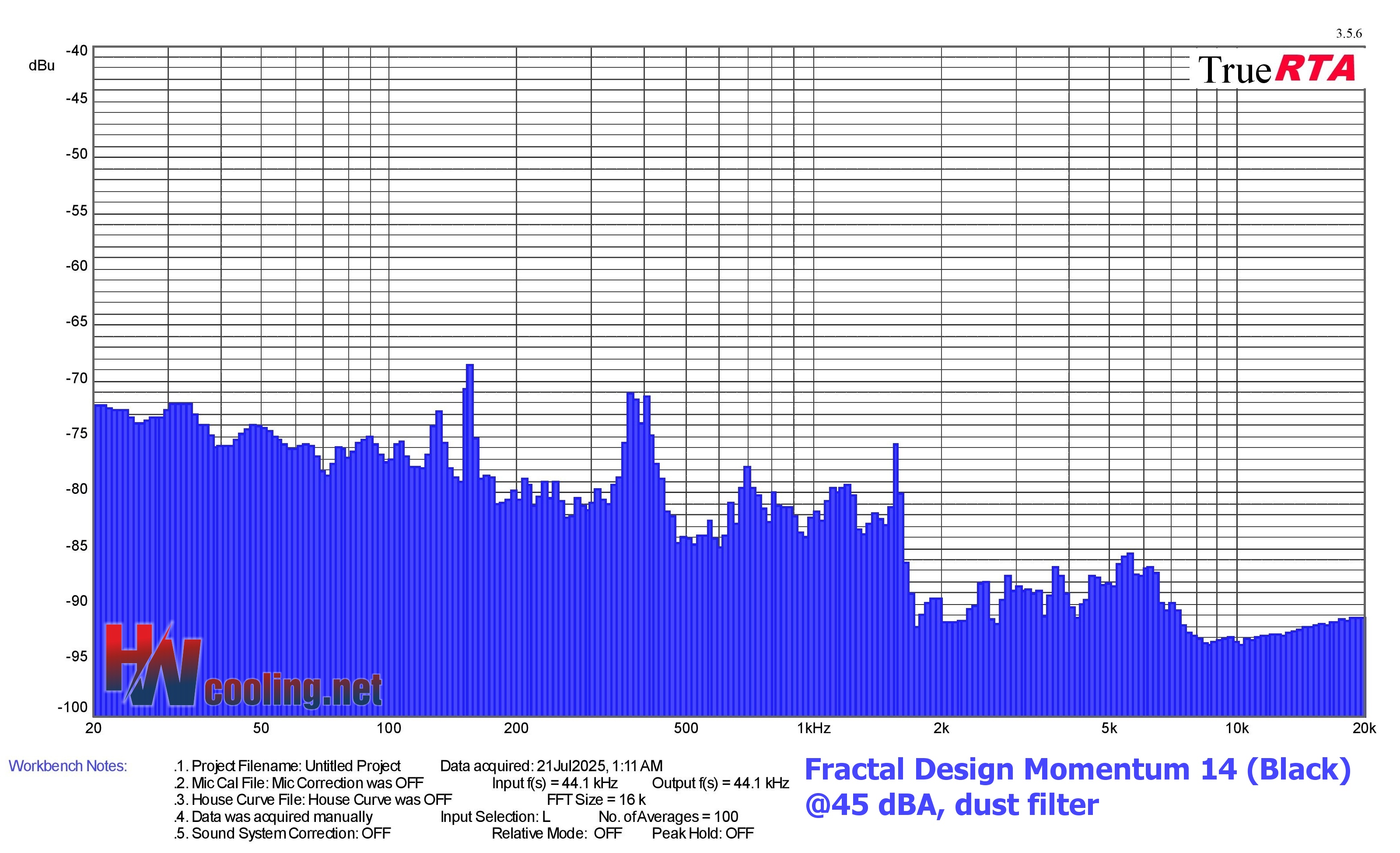This screenshot has height=853, width=1400.
Task: Click the -85 dBu axis label
Action: (x=77, y=546)
